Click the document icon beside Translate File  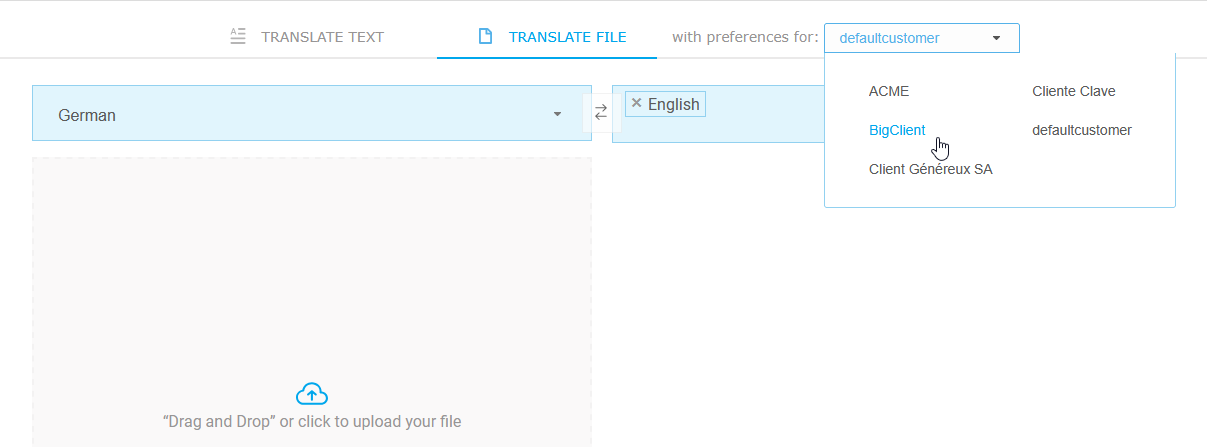click(x=485, y=37)
